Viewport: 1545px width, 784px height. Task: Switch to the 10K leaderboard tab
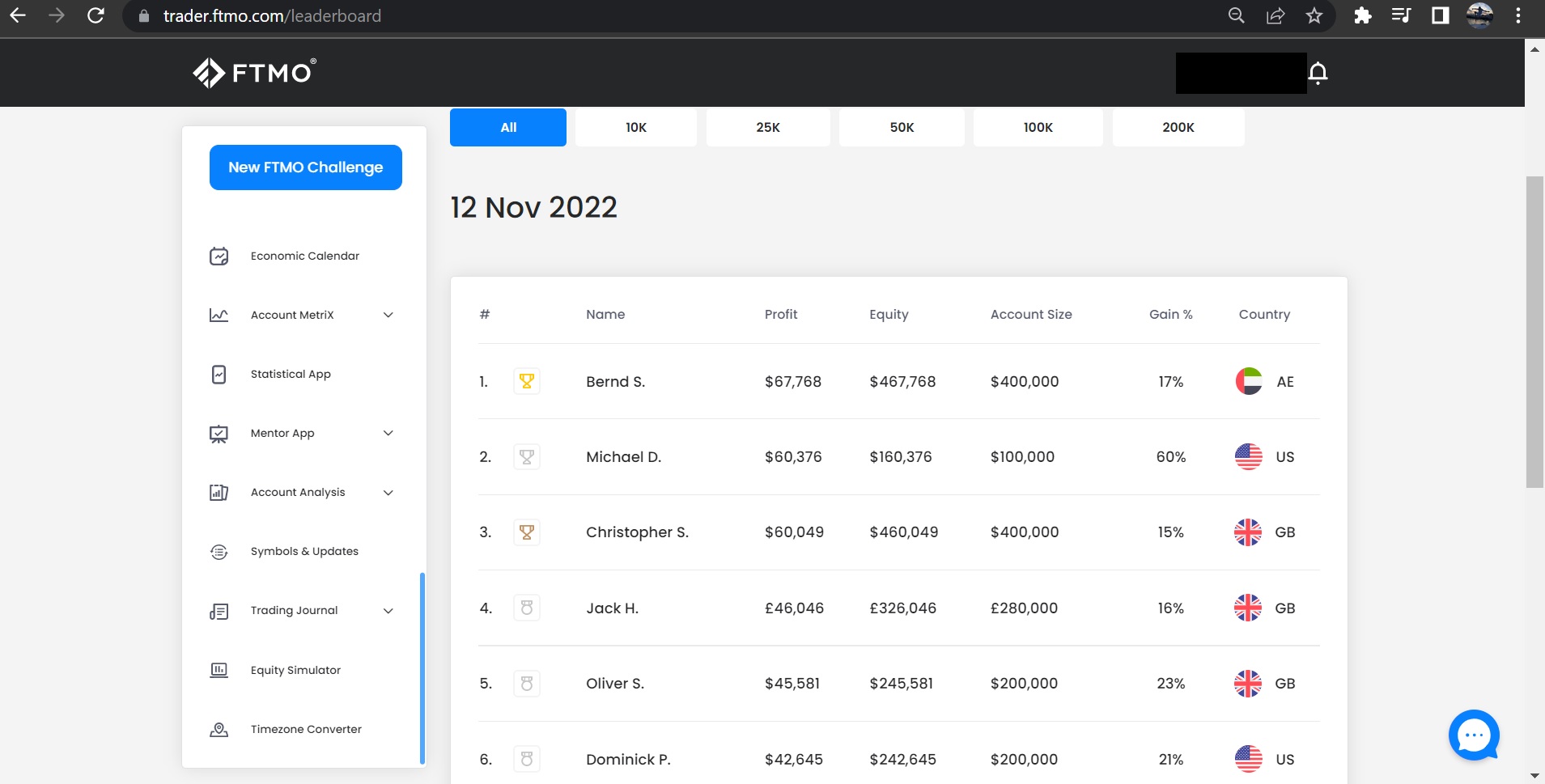click(x=636, y=127)
